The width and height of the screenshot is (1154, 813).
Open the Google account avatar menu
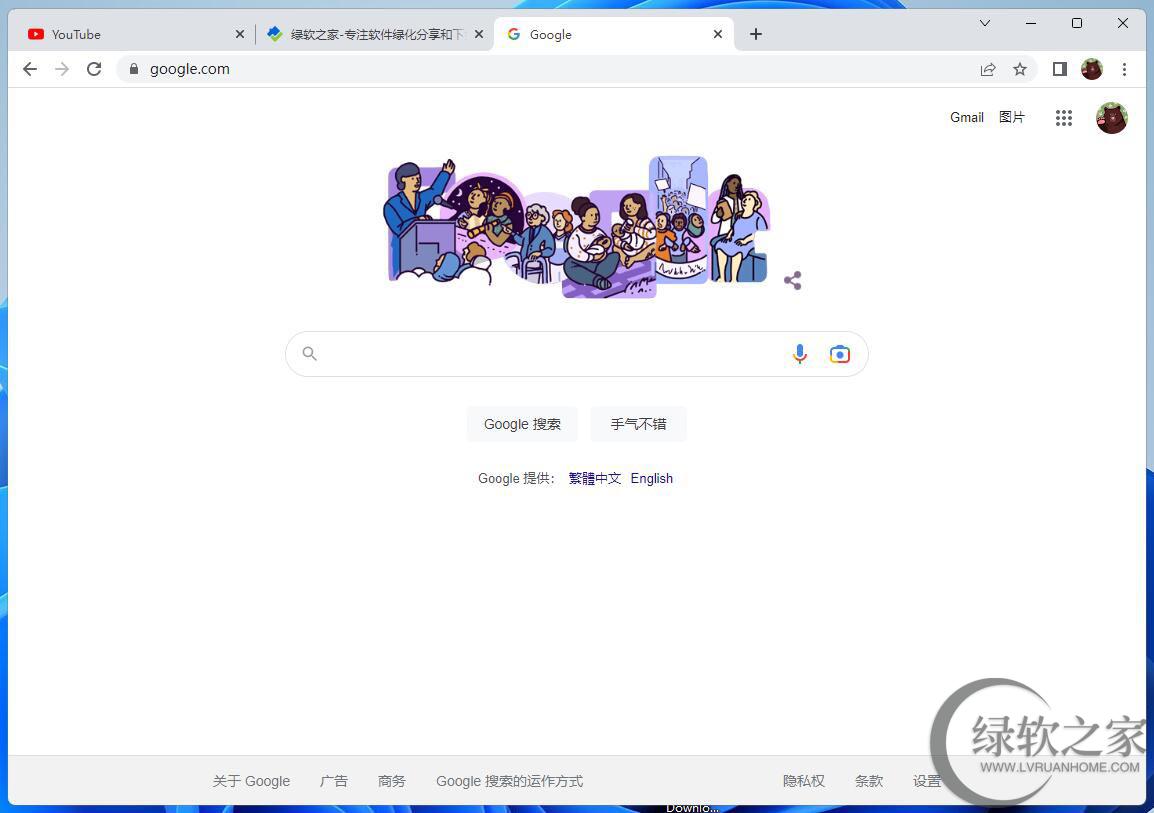(x=1111, y=118)
